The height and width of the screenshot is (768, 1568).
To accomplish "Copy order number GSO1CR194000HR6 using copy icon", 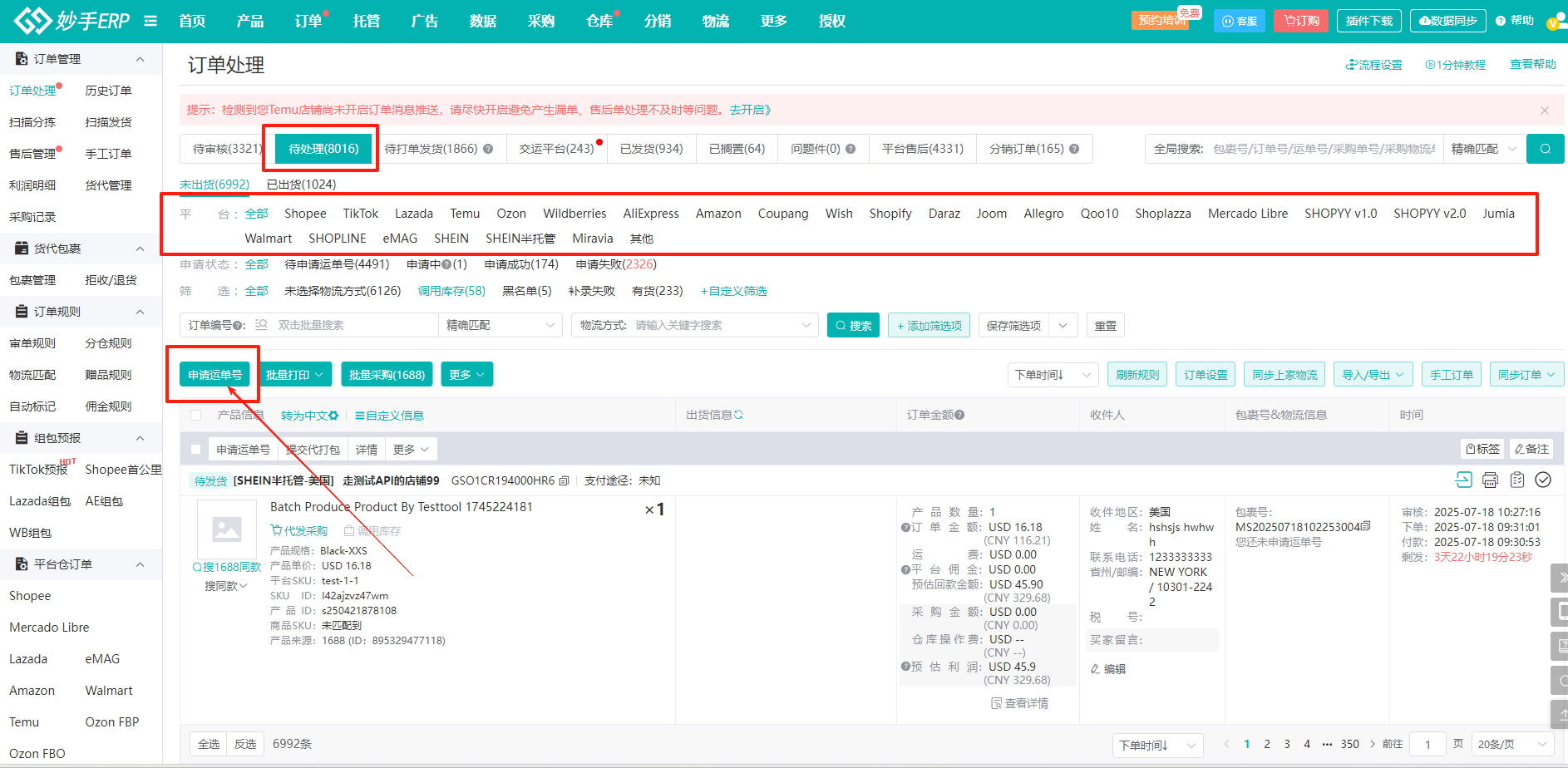I will (565, 480).
